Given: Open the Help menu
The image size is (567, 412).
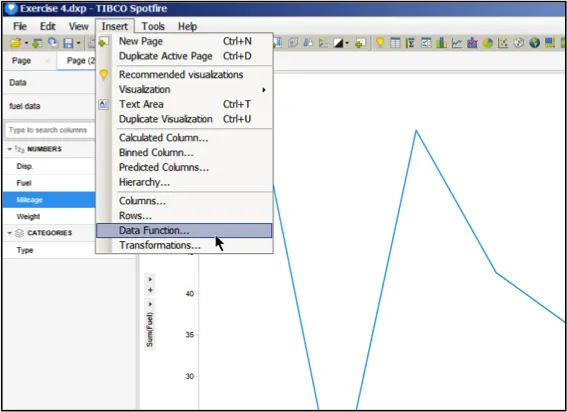Looking at the screenshot, I should (x=187, y=26).
